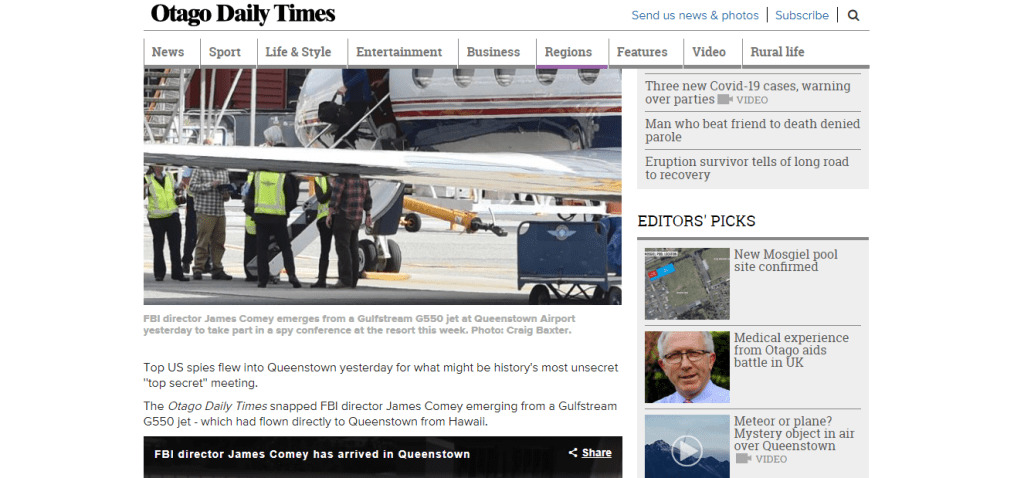Open the Mosgiel pool map thumbnail
This screenshot has height=478, width=1024.
click(687, 283)
